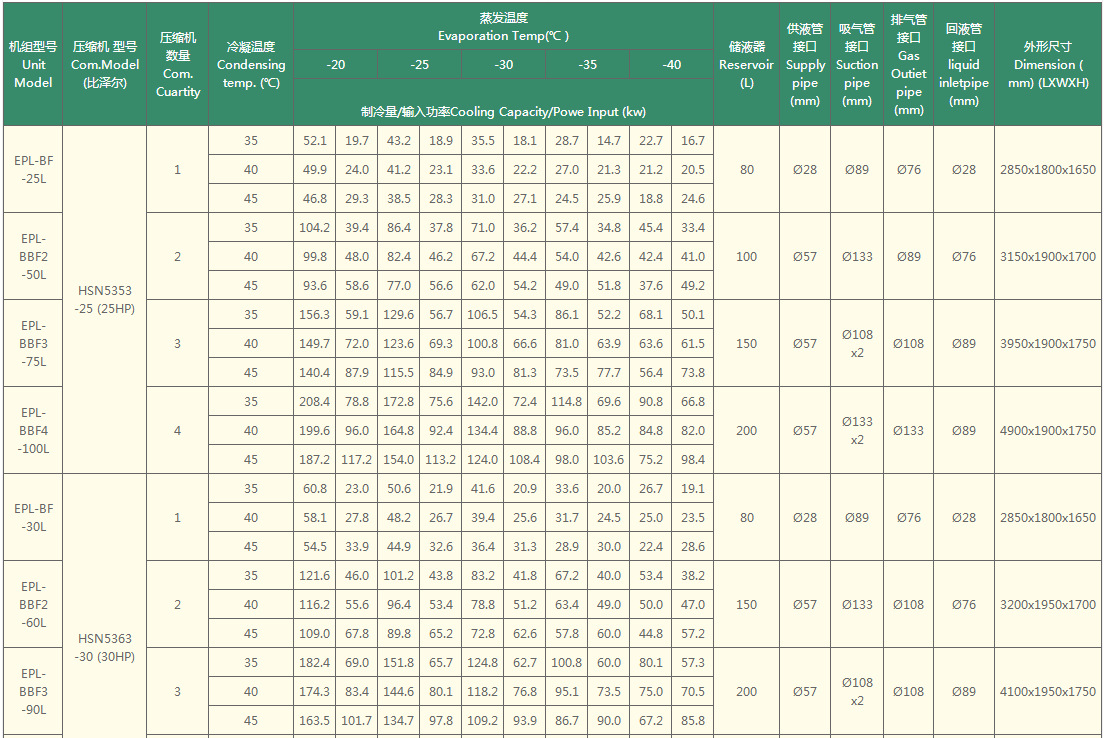Click the 3950x1900x1750 dimension cell
The width and height of the screenshot is (1105, 738).
[x=1048, y=343]
